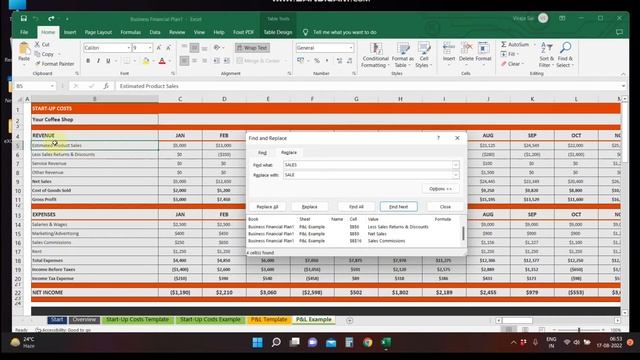The height and width of the screenshot is (360, 640).
Task: Open Format as Table
Action: [402, 55]
